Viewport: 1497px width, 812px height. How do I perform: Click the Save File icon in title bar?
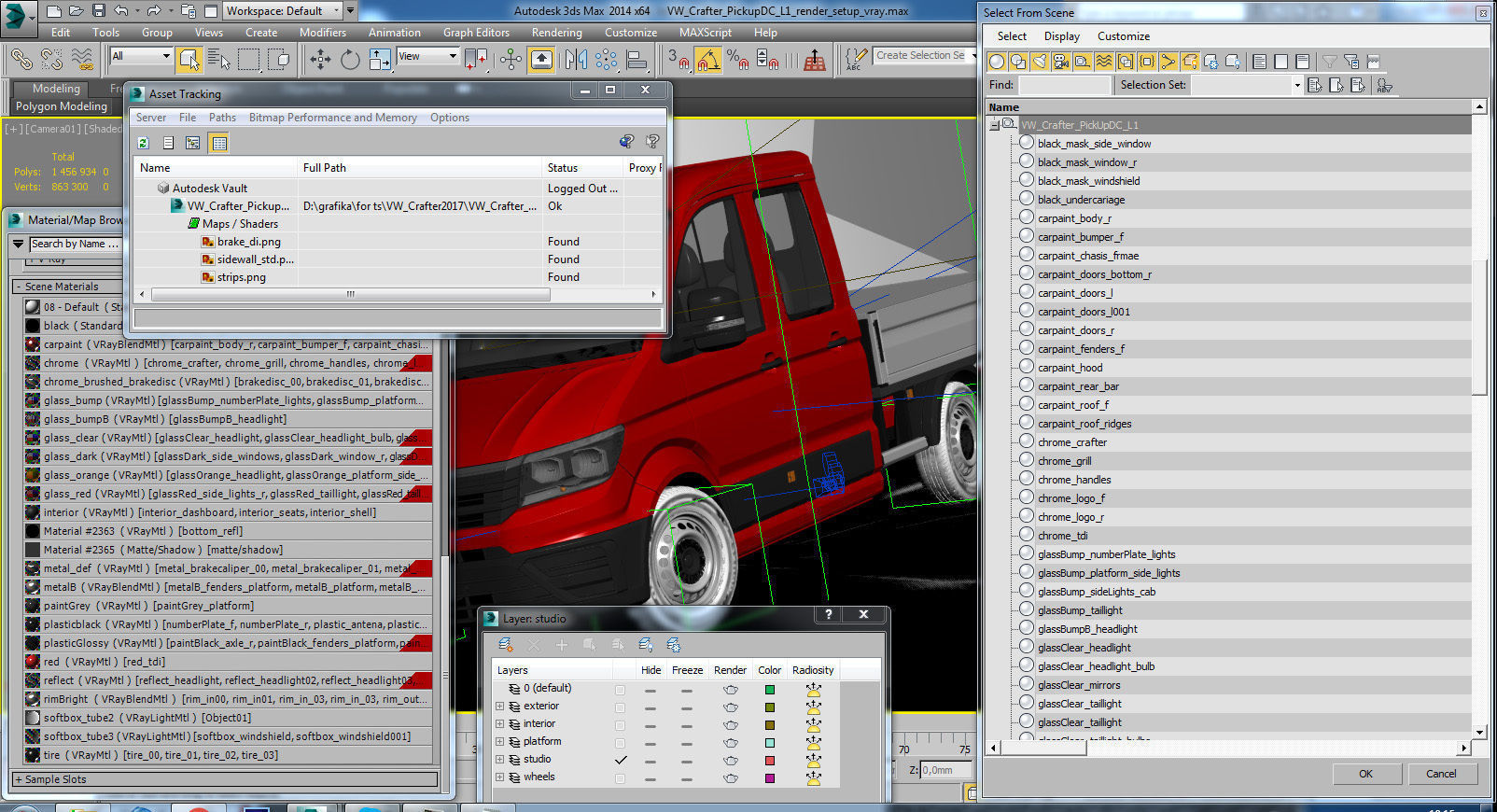point(99,11)
